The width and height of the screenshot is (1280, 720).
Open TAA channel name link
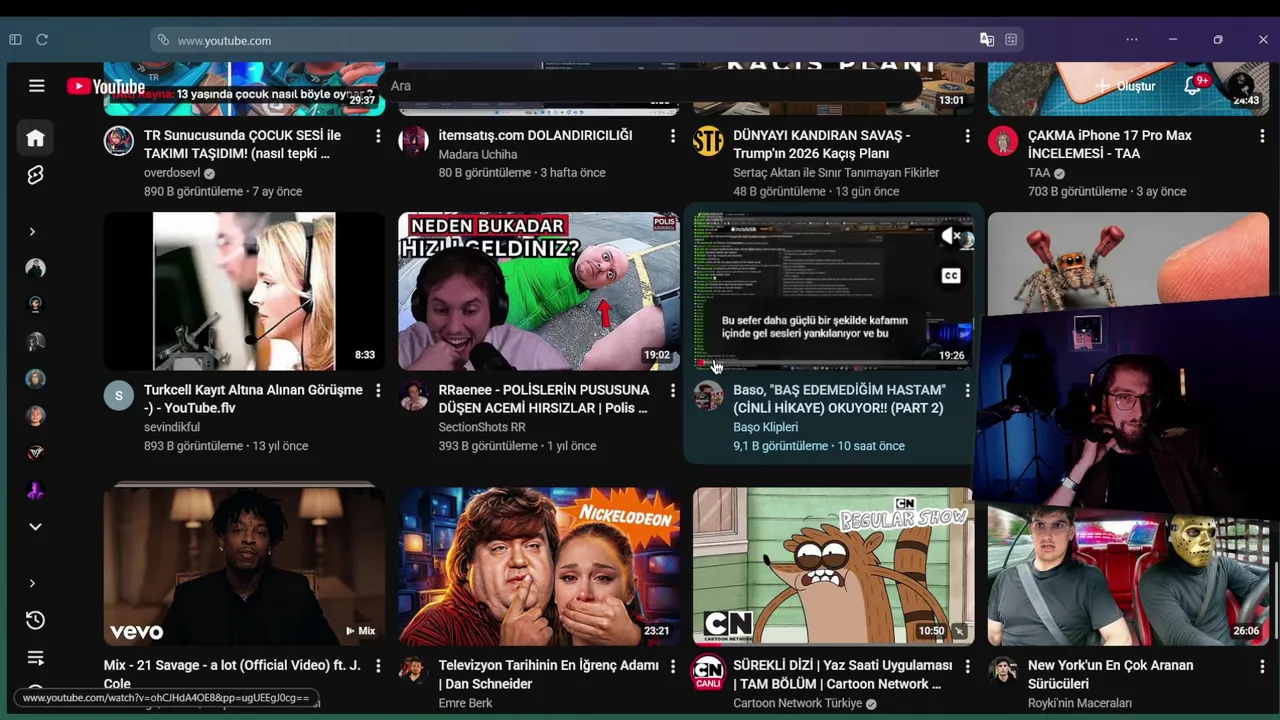(1039, 173)
